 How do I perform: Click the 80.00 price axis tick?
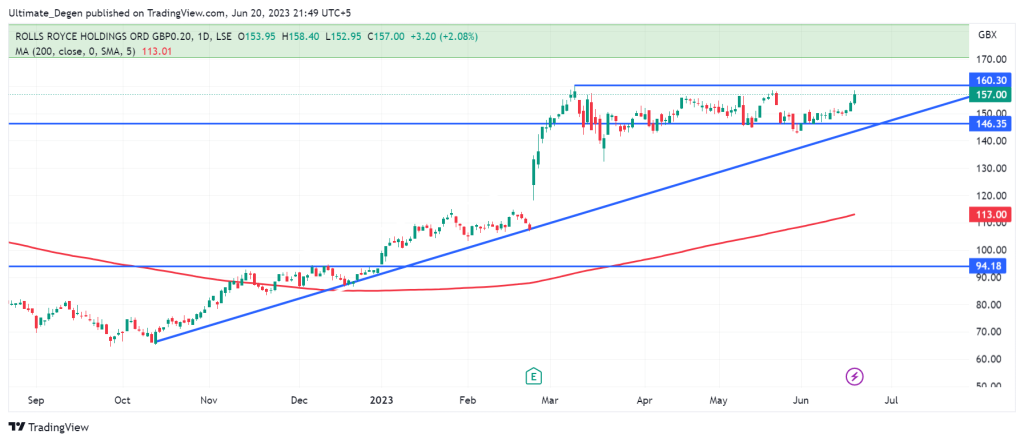point(991,305)
